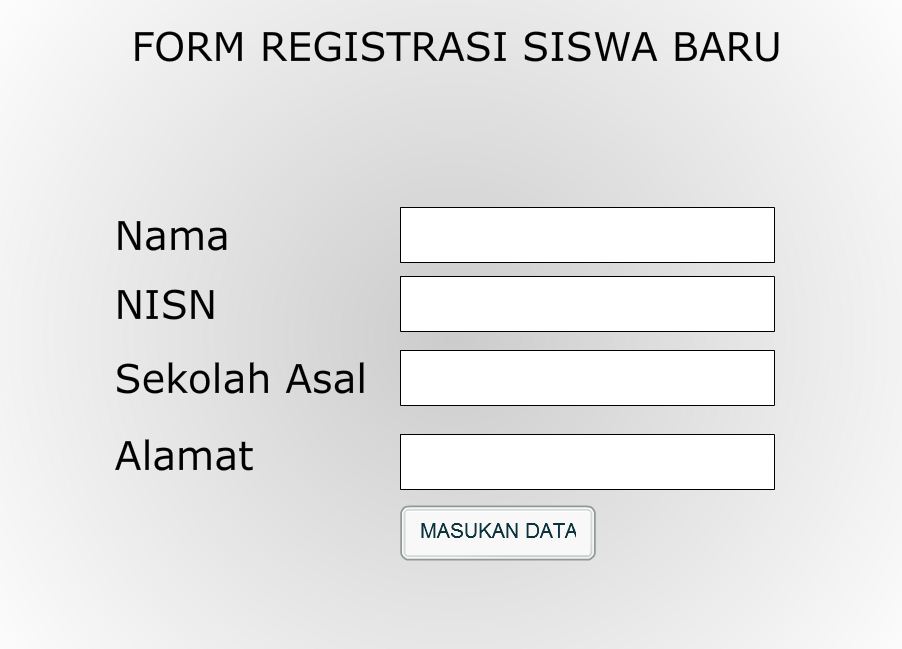The image size is (902, 649).
Task: Click the Nama label text
Action: (172, 237)
